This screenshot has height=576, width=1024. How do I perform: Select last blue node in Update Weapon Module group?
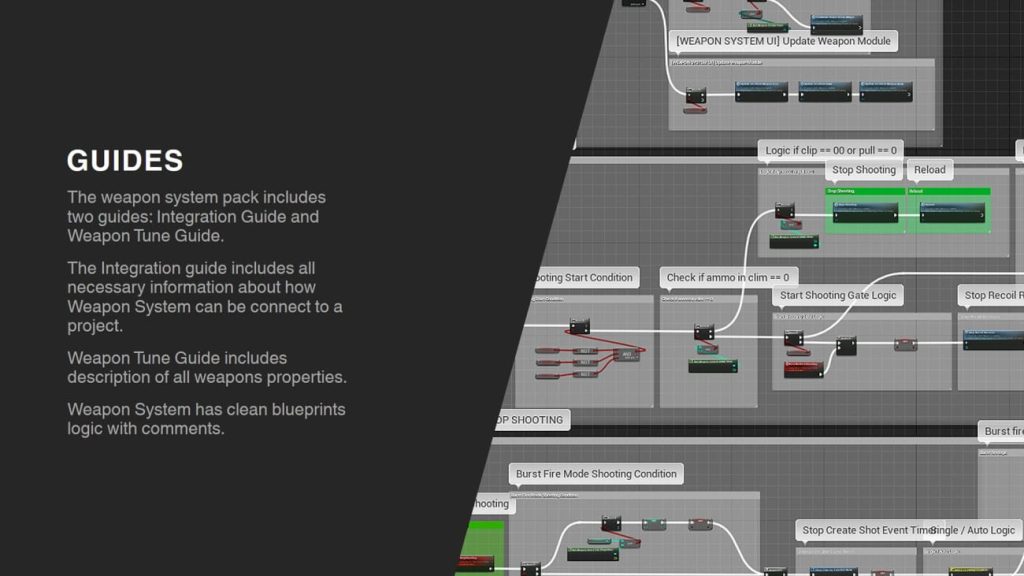click(x=885, y=92)
